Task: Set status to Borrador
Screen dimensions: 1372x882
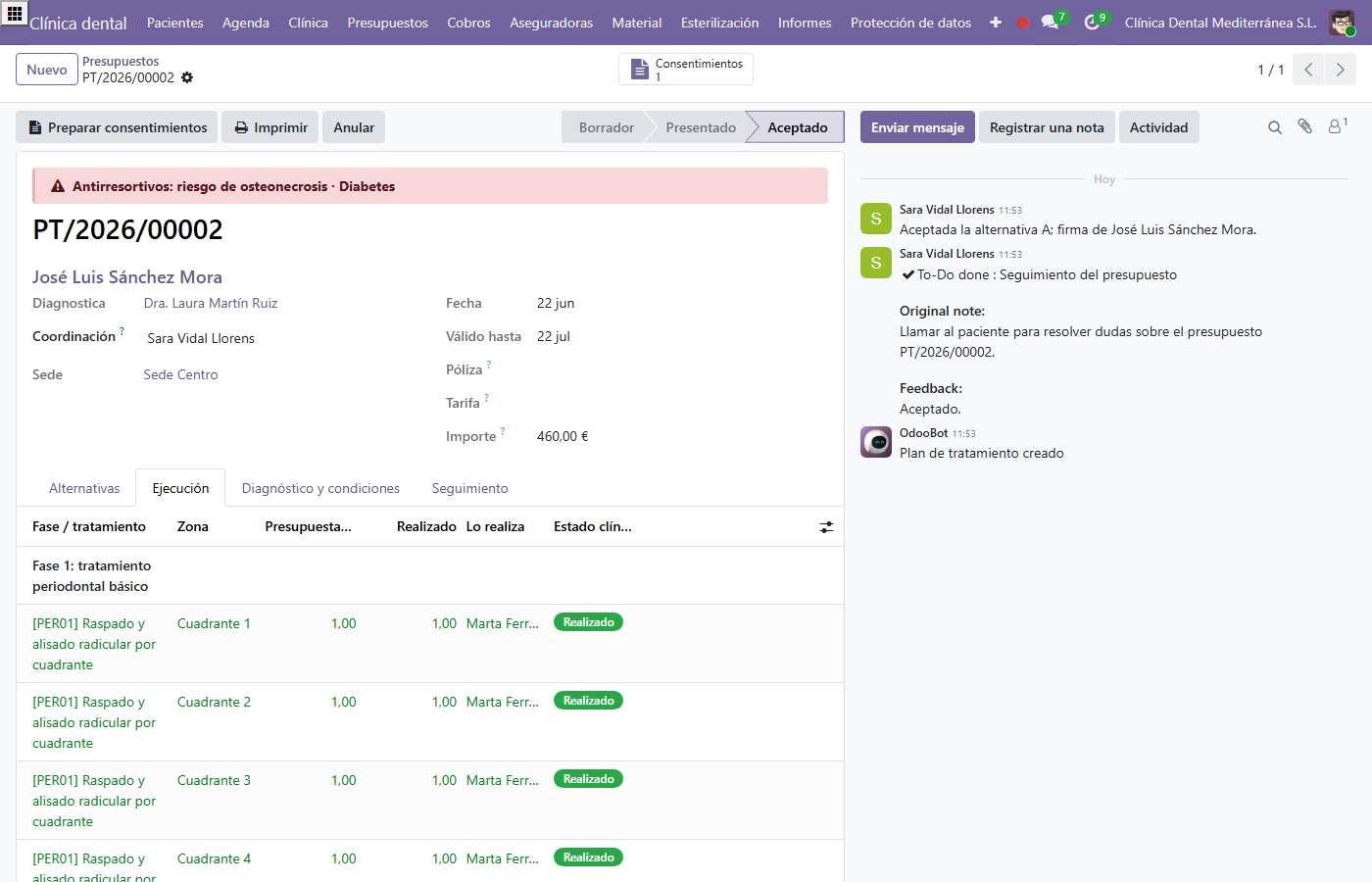Action: point(606,127)
